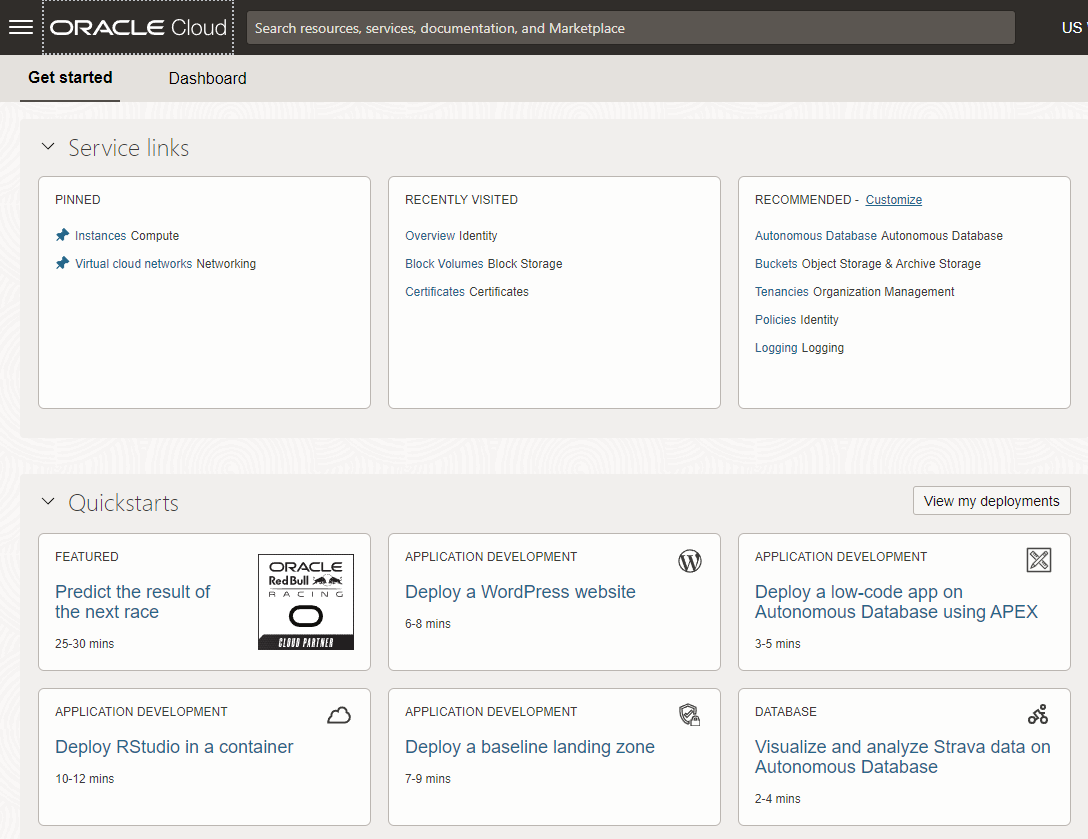Open the US region selector
The width and height of the screenshot is (1088, 839).
coord(1073,28)
